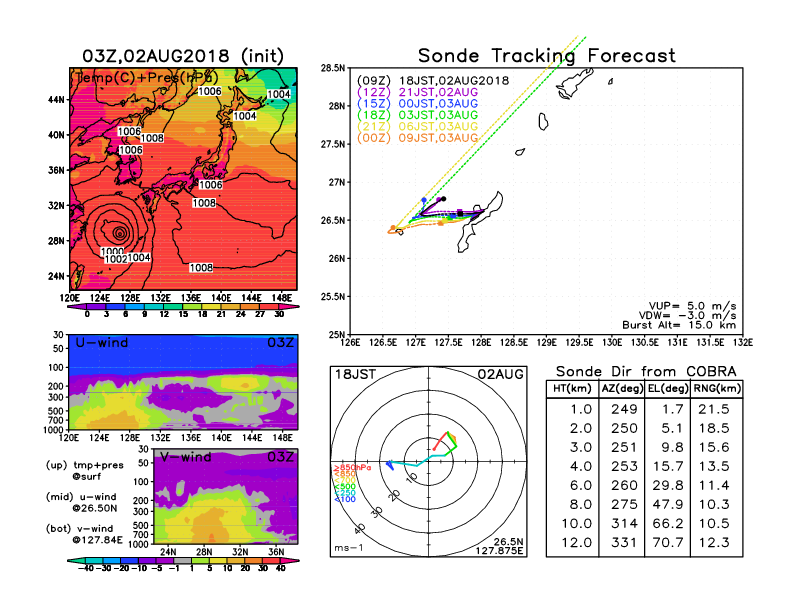Screen dimensions: 792x612
Task: Click the '(mid) u-wind @26.50N' note
Action: pyautogui.click(x=81, y=502)
